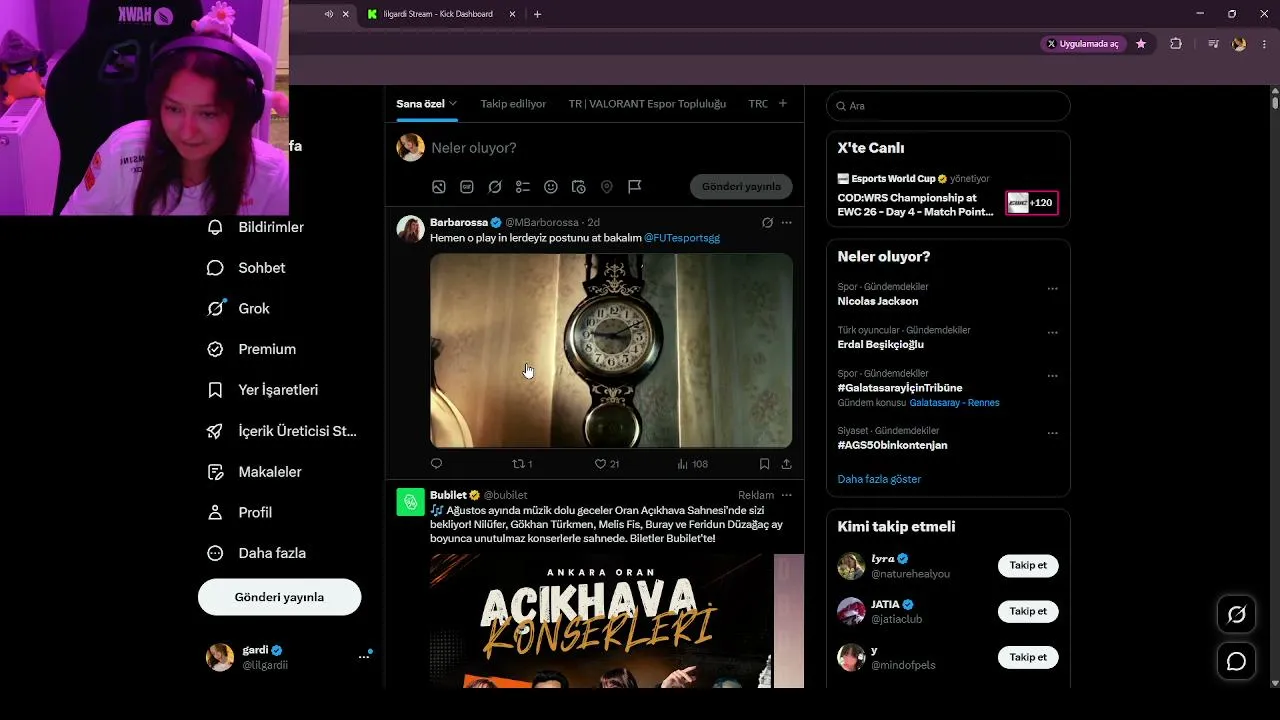Open Sohbet chat in the sidebar
Viewport: 1280px width, 720px height.
click(x=246, y=268)
